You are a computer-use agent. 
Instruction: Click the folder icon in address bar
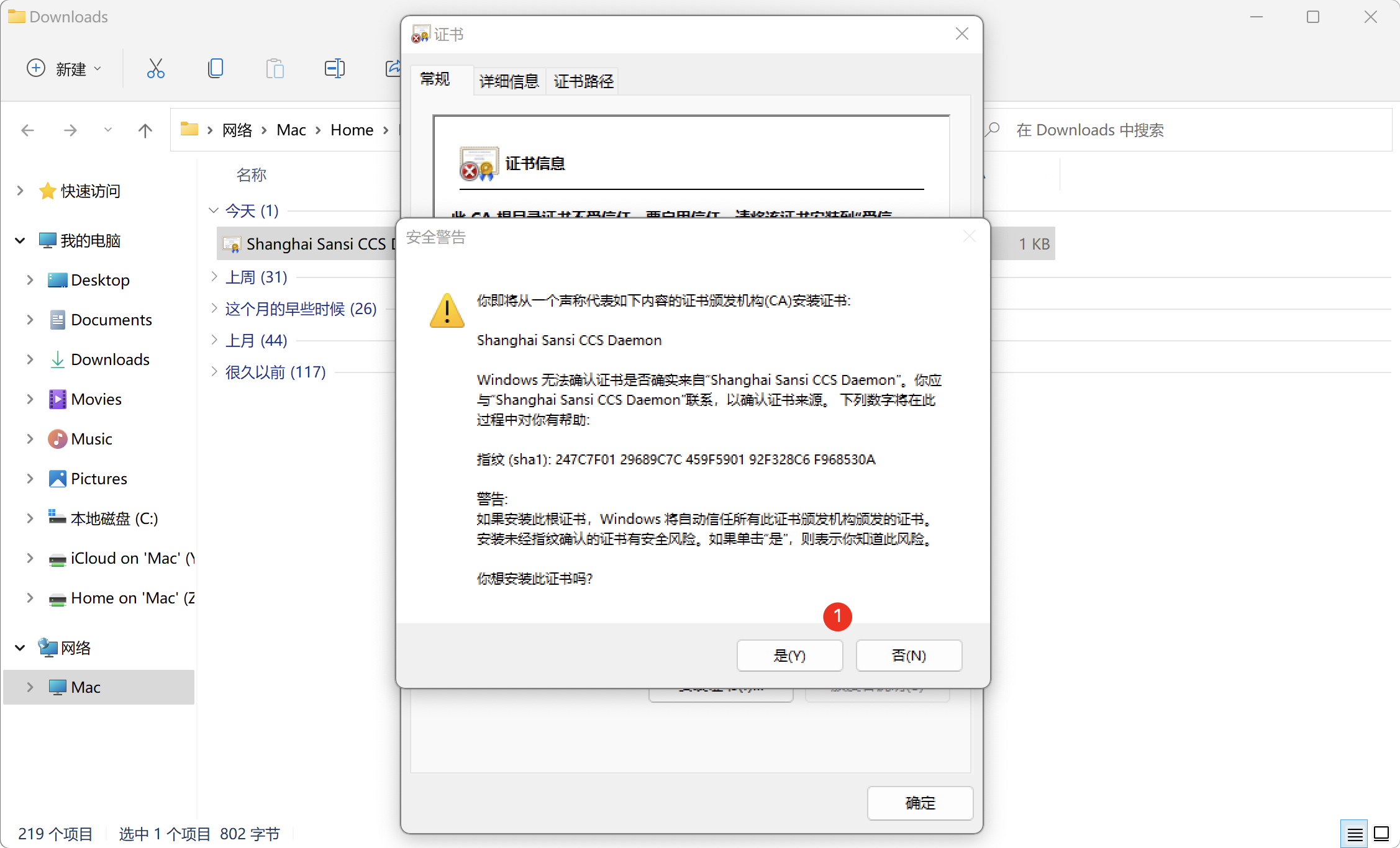coord(189,129)
